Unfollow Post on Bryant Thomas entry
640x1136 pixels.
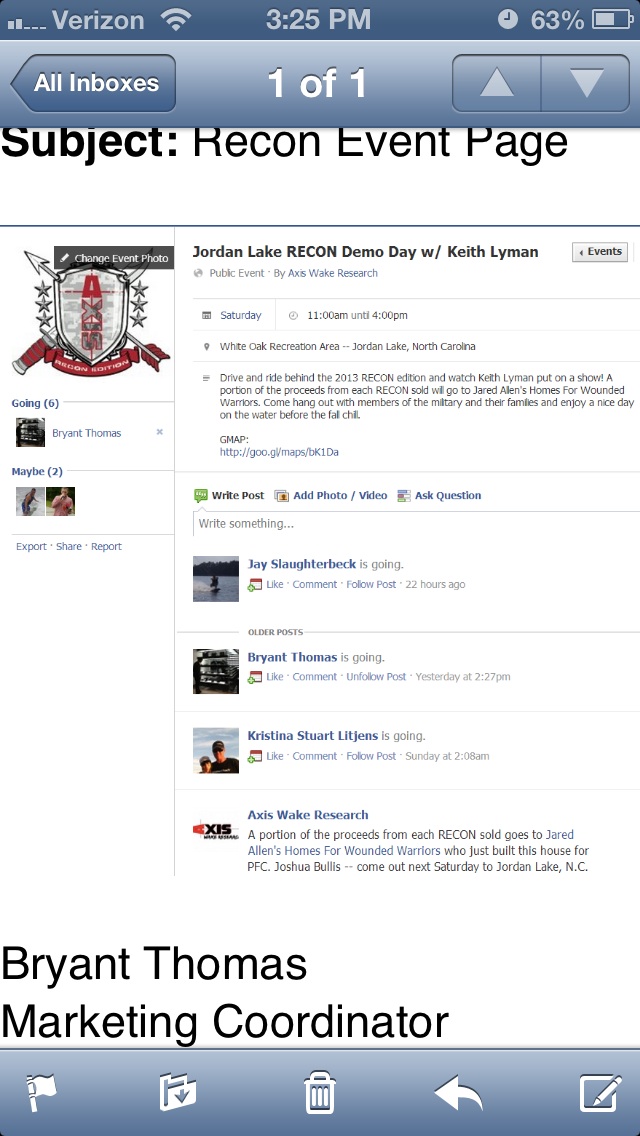376,677
